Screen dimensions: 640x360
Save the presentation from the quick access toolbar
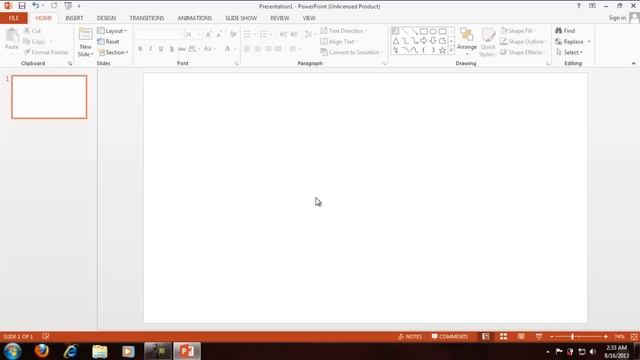[x=22, y=6]
